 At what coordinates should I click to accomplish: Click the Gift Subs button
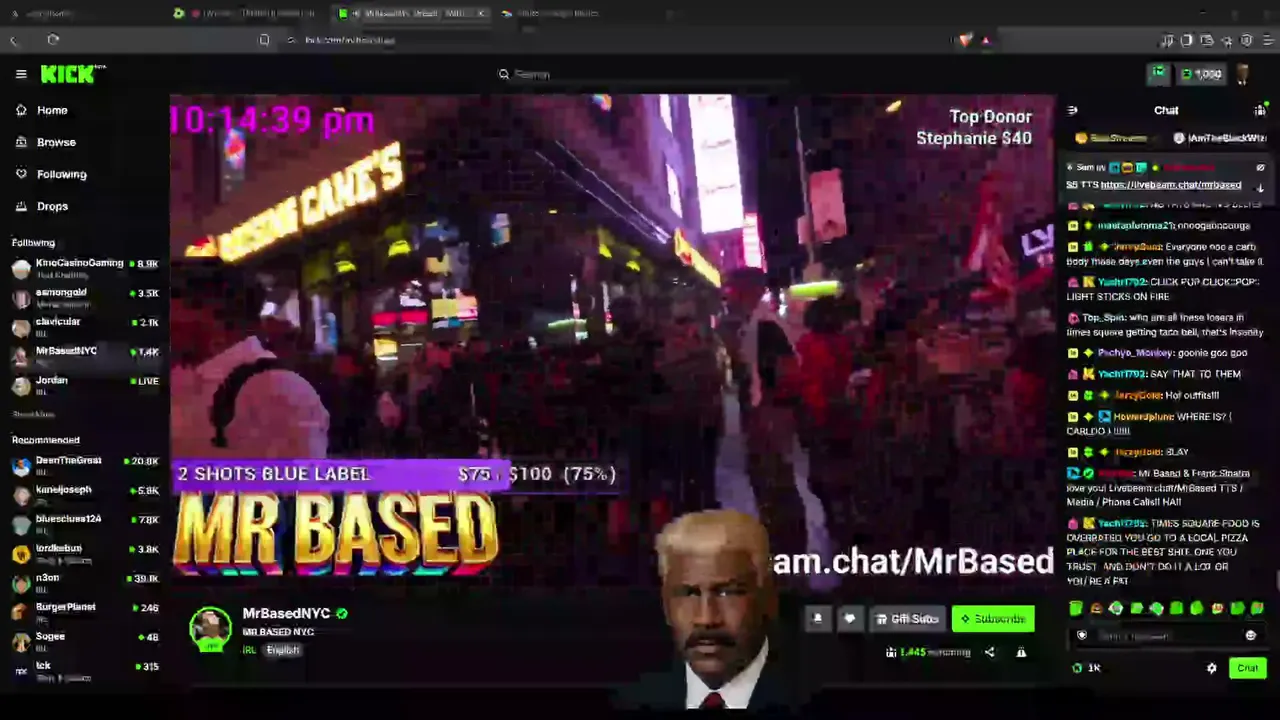pyautogui.click(x=907, y=619)
